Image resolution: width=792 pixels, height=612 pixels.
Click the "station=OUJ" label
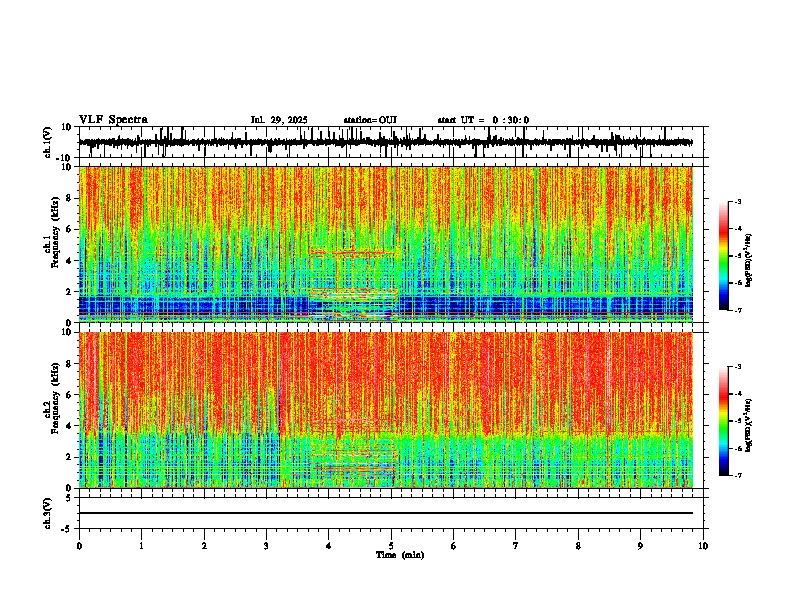pos(370,120)
